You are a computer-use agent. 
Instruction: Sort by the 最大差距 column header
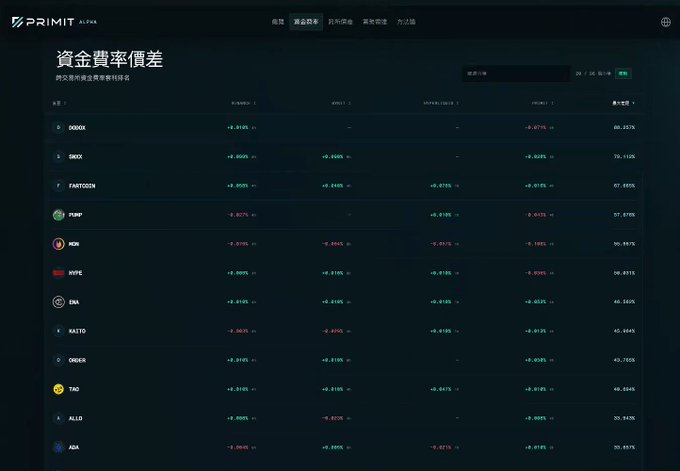[x=624, y=103]
